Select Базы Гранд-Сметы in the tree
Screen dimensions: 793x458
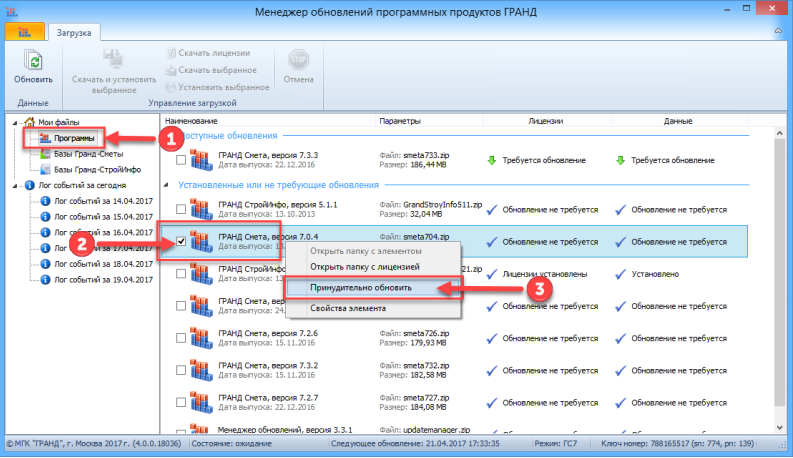pos(89,154)
